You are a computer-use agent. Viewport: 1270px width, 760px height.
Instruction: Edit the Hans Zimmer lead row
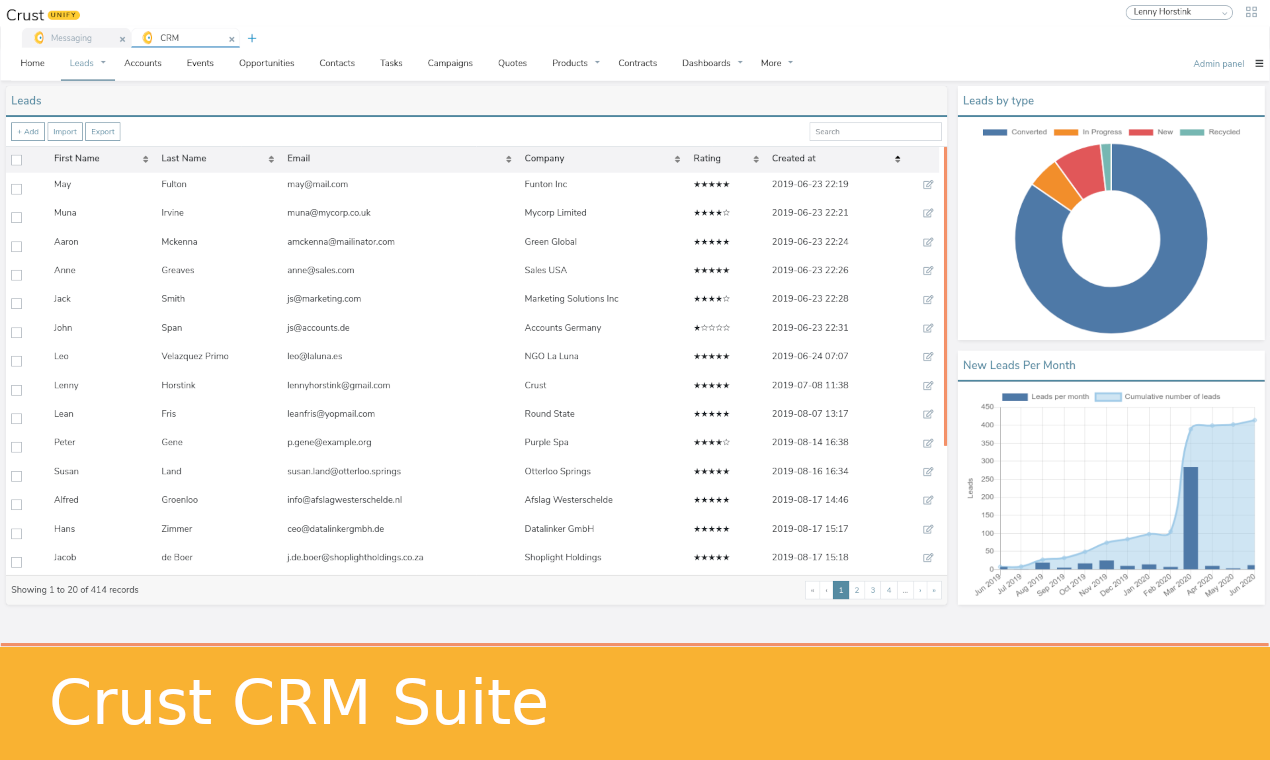928,529
